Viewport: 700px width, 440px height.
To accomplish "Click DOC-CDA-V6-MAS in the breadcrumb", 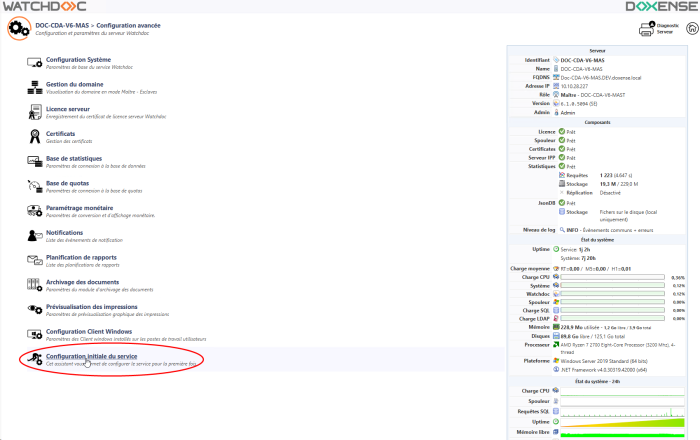I will [66, 21].
